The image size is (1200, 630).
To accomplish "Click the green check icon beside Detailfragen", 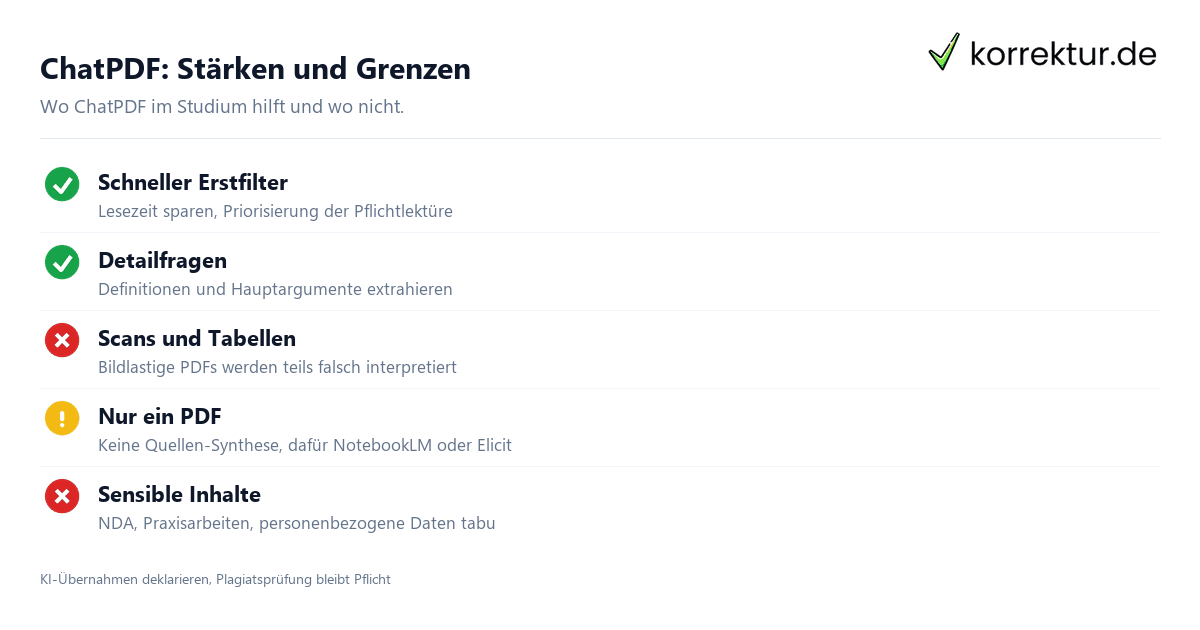I will (x=62, y=262).
